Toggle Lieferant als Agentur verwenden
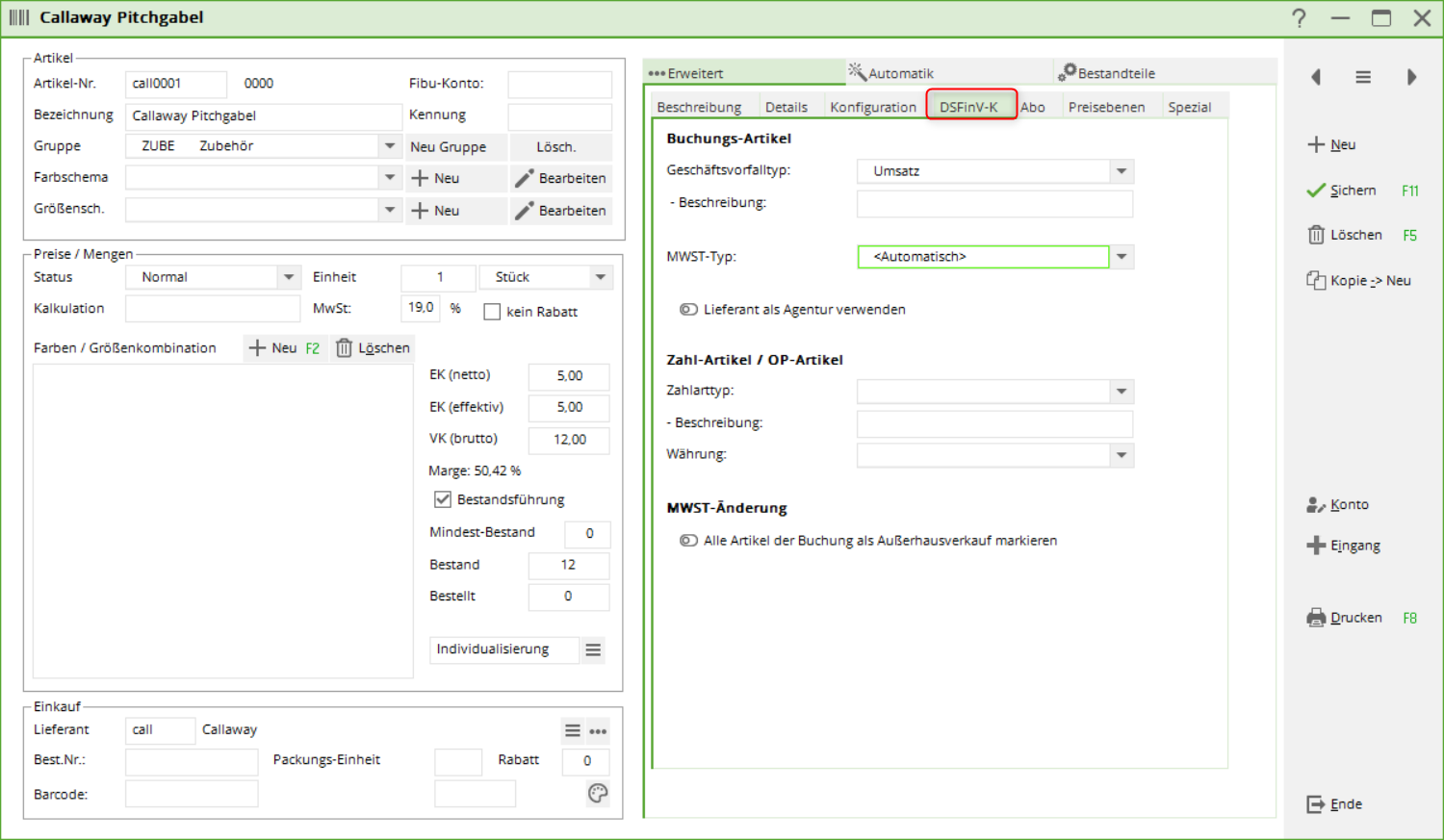Image resolution: width=1444 pixels, height=840 pixels. (688, 310)
